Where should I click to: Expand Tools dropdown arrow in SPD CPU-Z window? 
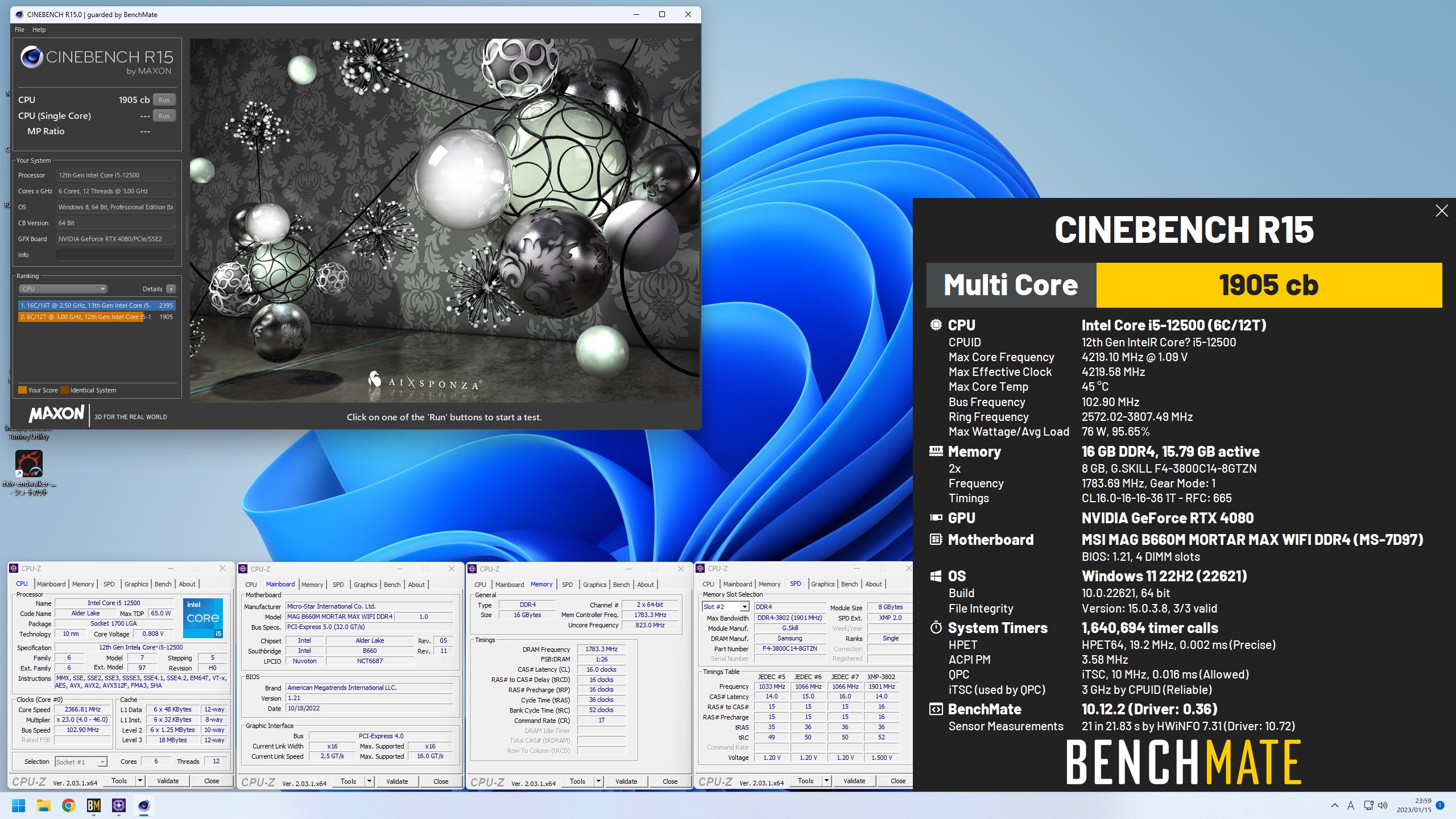pyautogui.click(x=826, y=781)
